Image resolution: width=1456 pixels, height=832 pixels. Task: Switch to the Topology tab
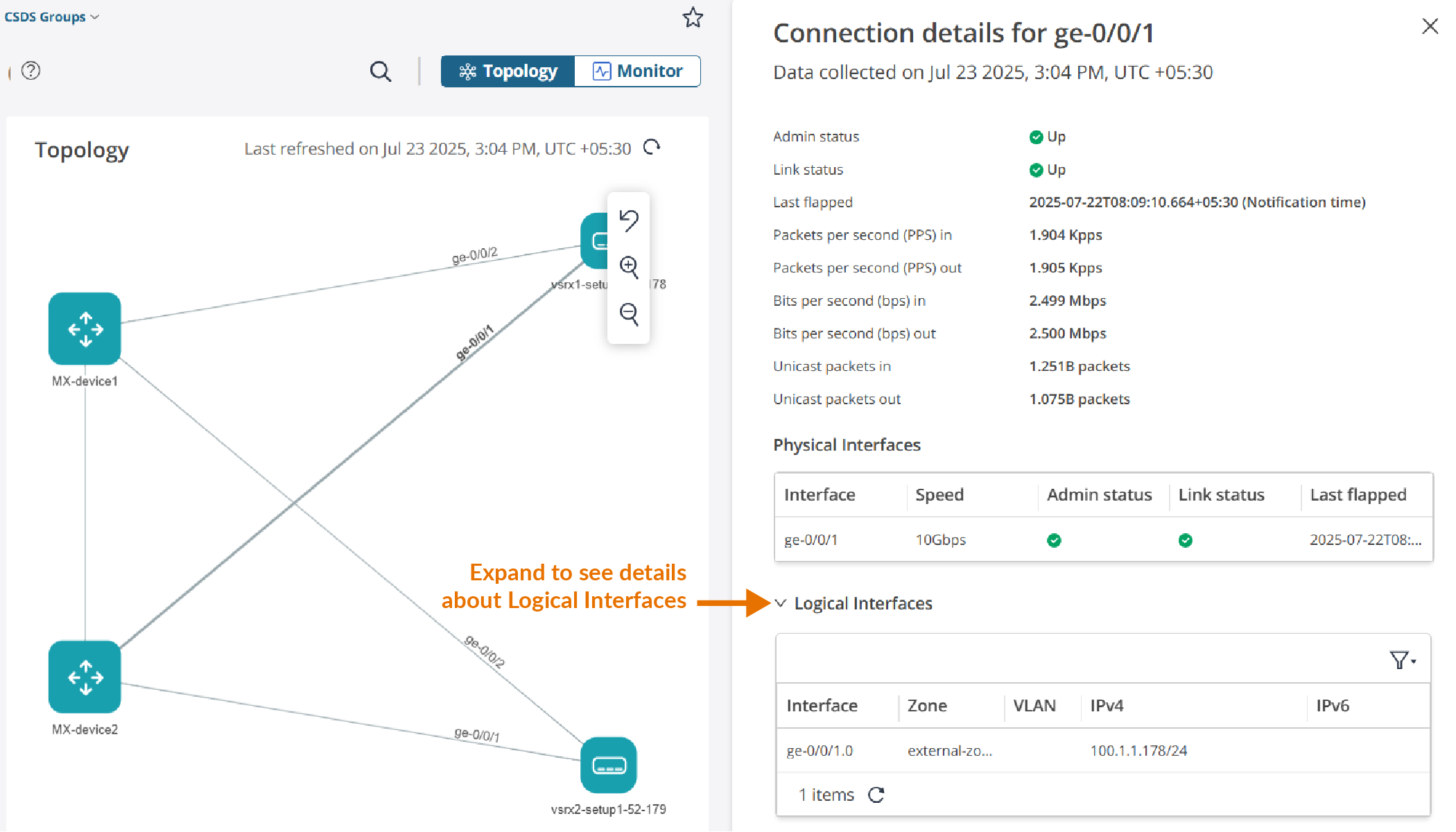click(508, 71)
